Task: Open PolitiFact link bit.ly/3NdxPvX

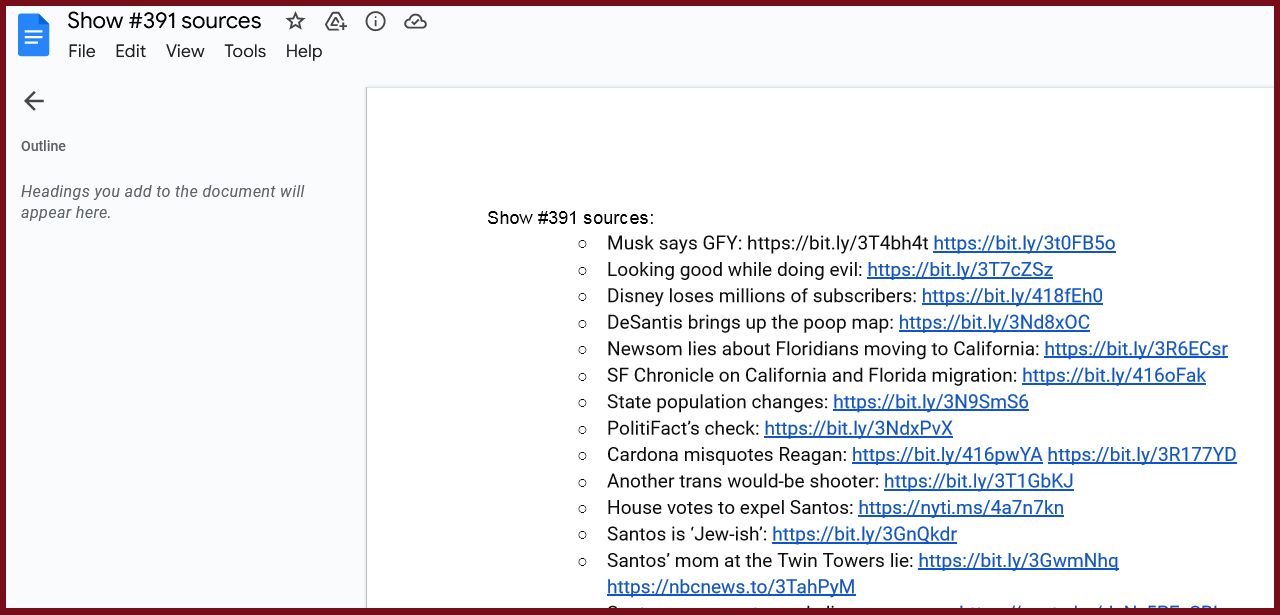Action: pos(858,429)
